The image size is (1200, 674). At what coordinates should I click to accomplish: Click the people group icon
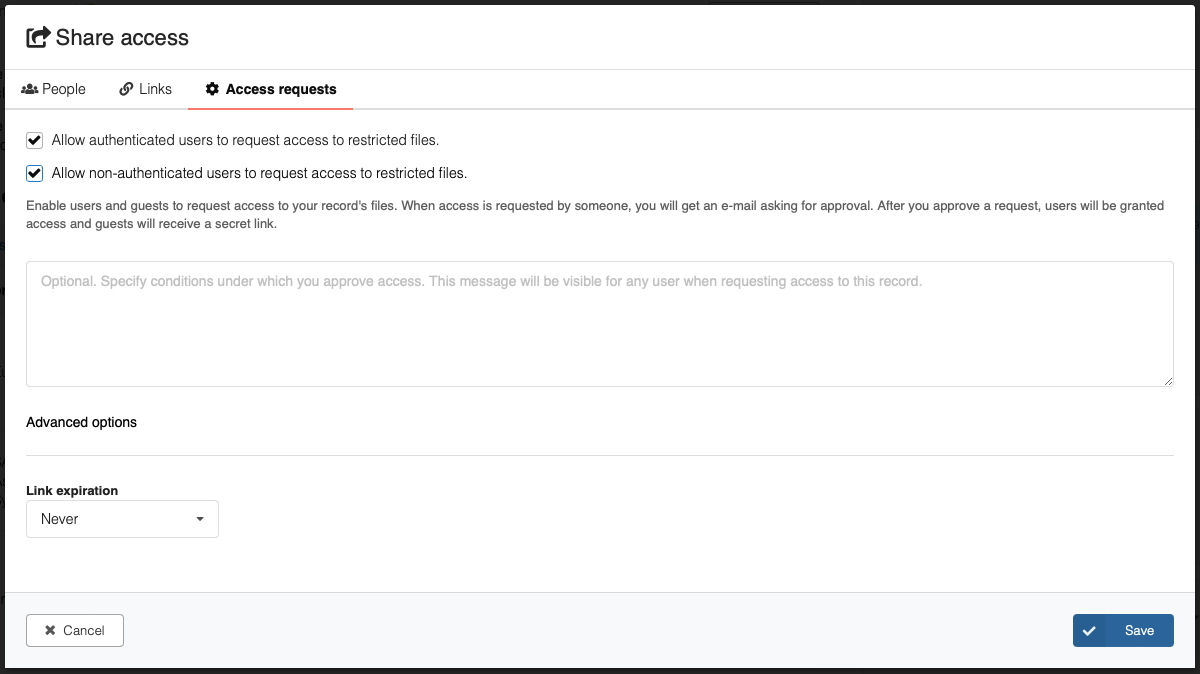[x=30, y=89]
